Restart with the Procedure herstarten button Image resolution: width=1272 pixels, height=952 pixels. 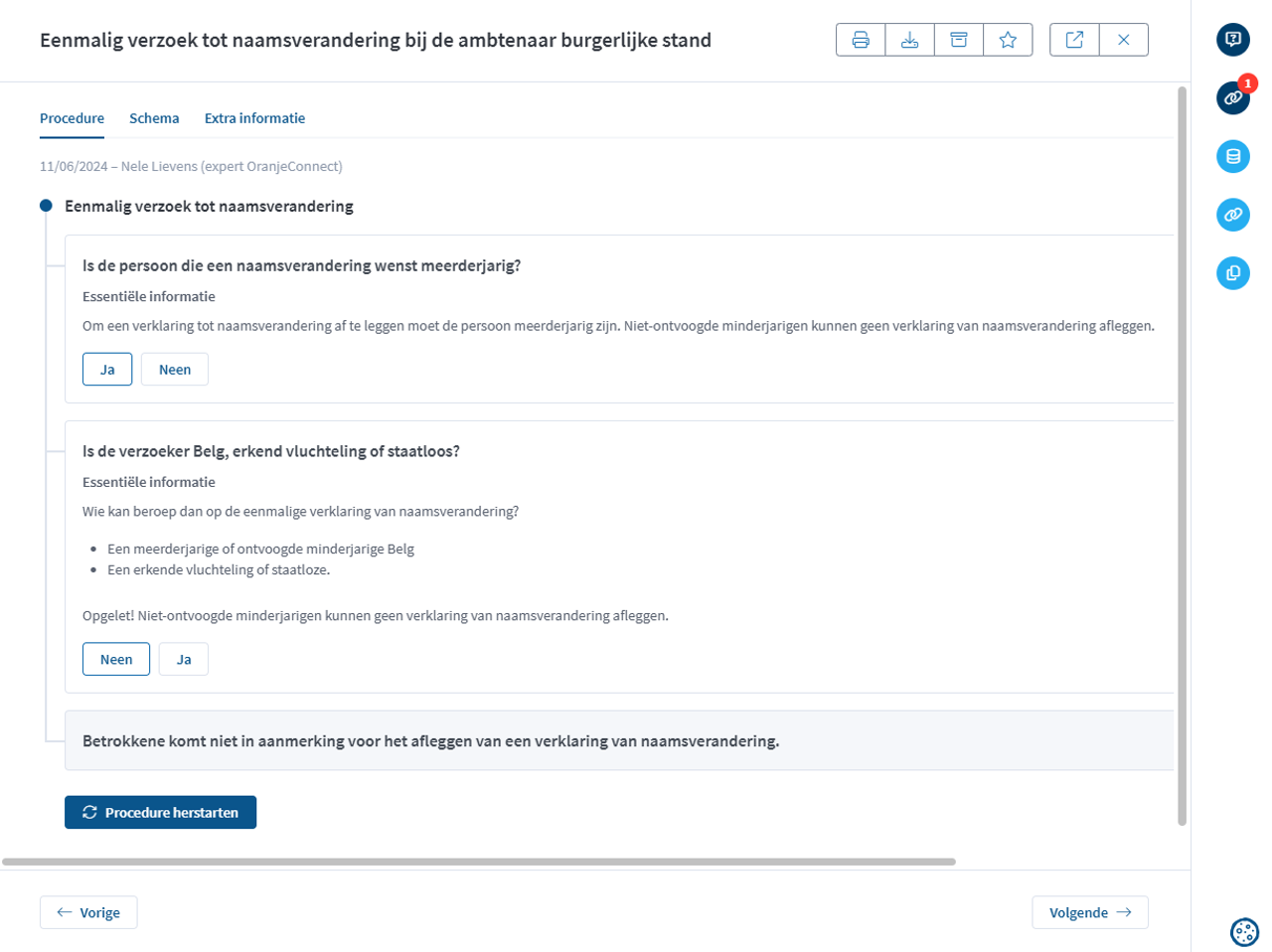tap(160, 813)
